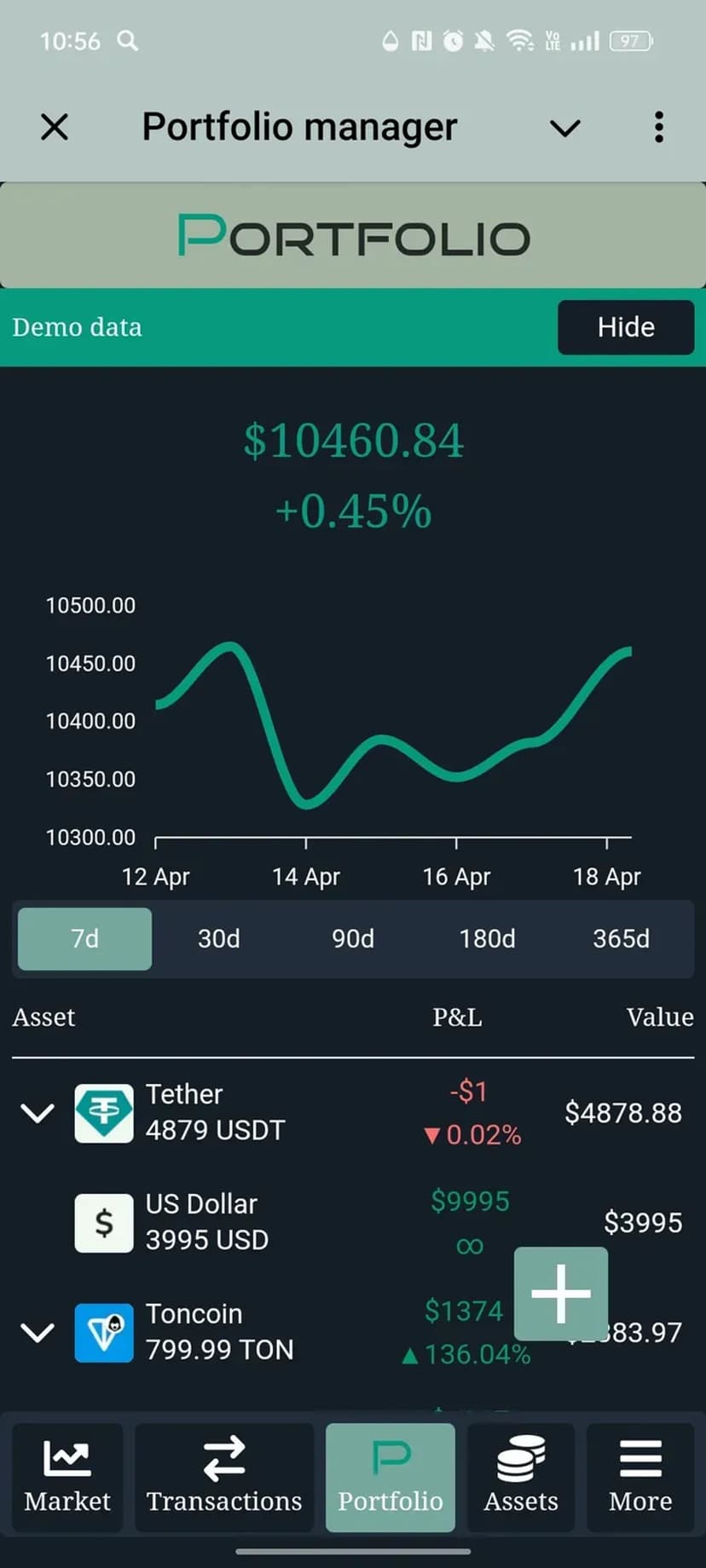
Task: Hide the demo data banner
Action: coord(626,327)
